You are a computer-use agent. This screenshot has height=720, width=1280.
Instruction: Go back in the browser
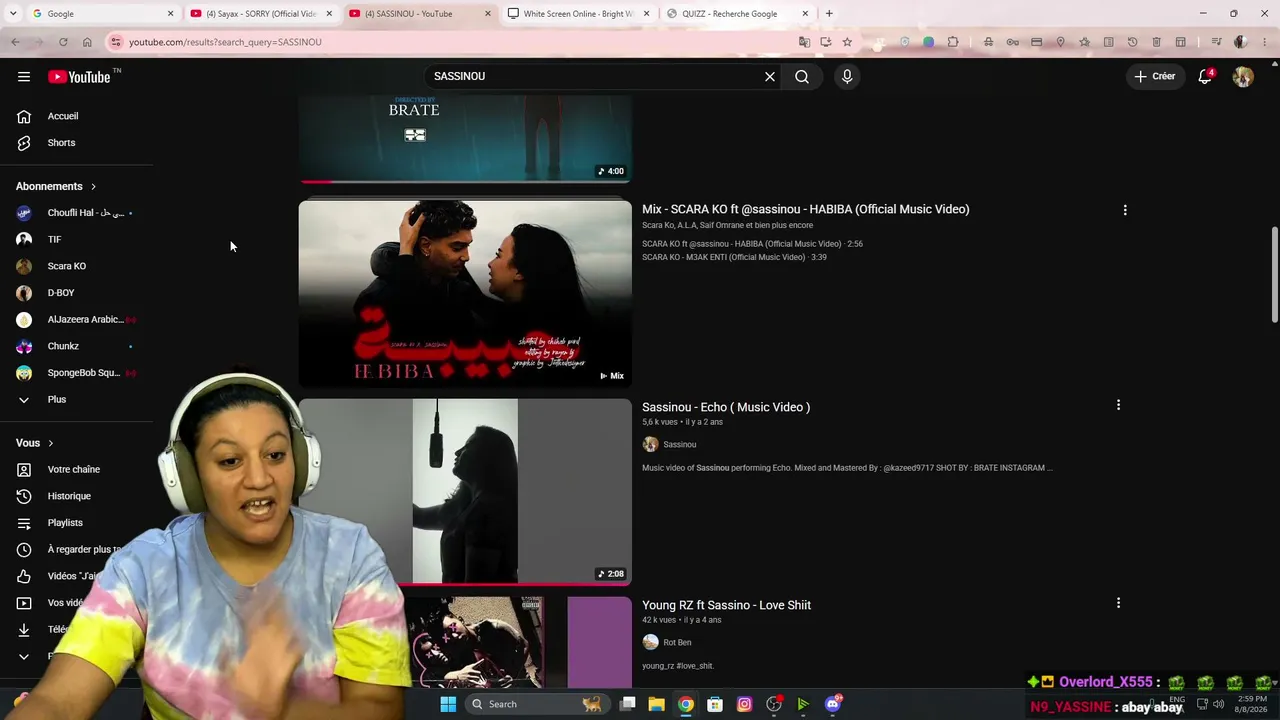[x=15, y=42]
